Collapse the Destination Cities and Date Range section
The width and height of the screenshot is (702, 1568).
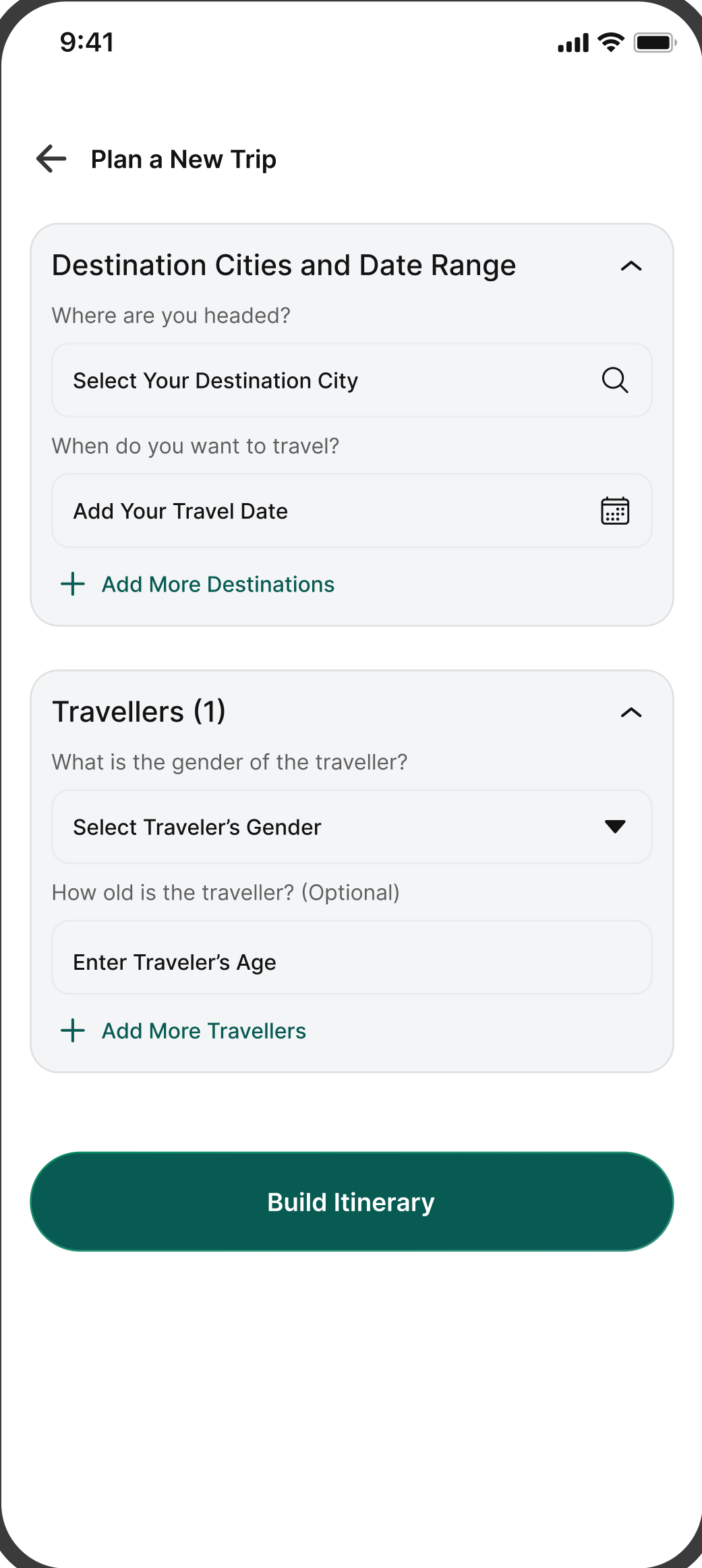(631, 266)
